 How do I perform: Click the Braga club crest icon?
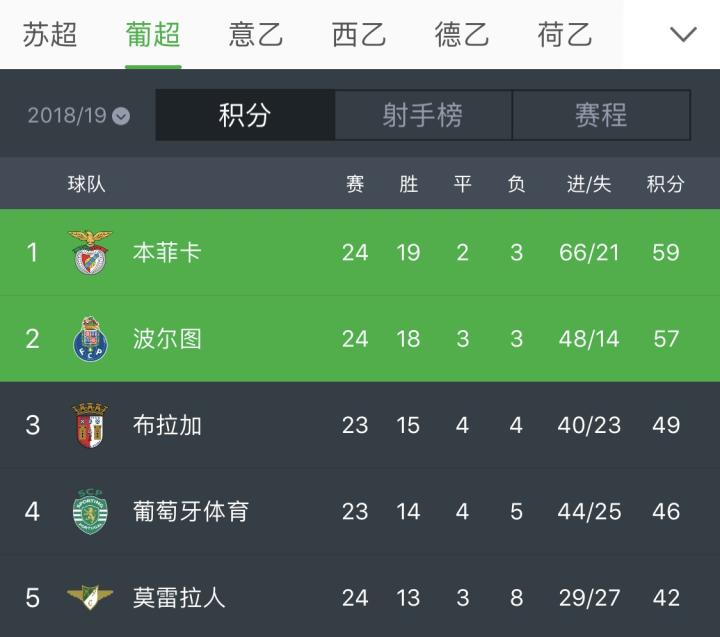pos(91,425)
